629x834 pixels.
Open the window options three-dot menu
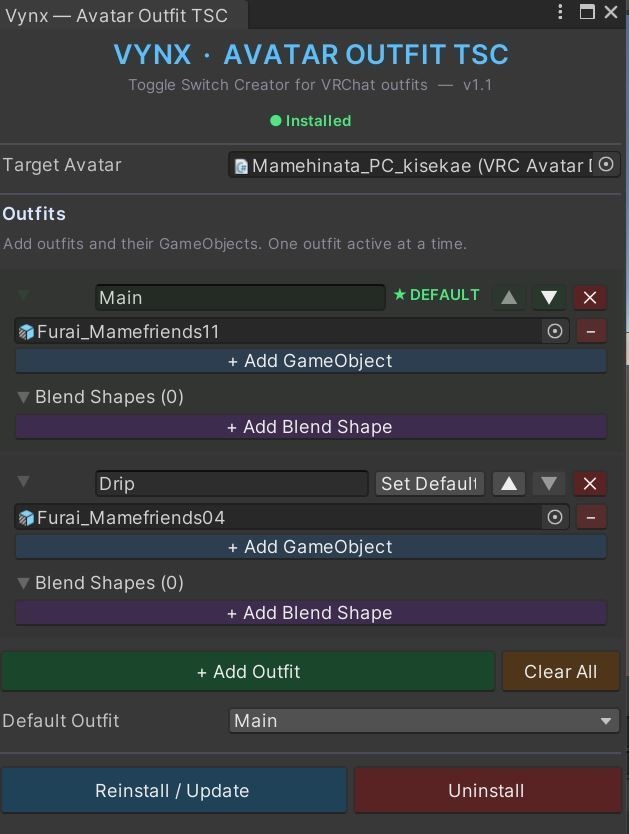pyautogui.click(x=561, y=12)
